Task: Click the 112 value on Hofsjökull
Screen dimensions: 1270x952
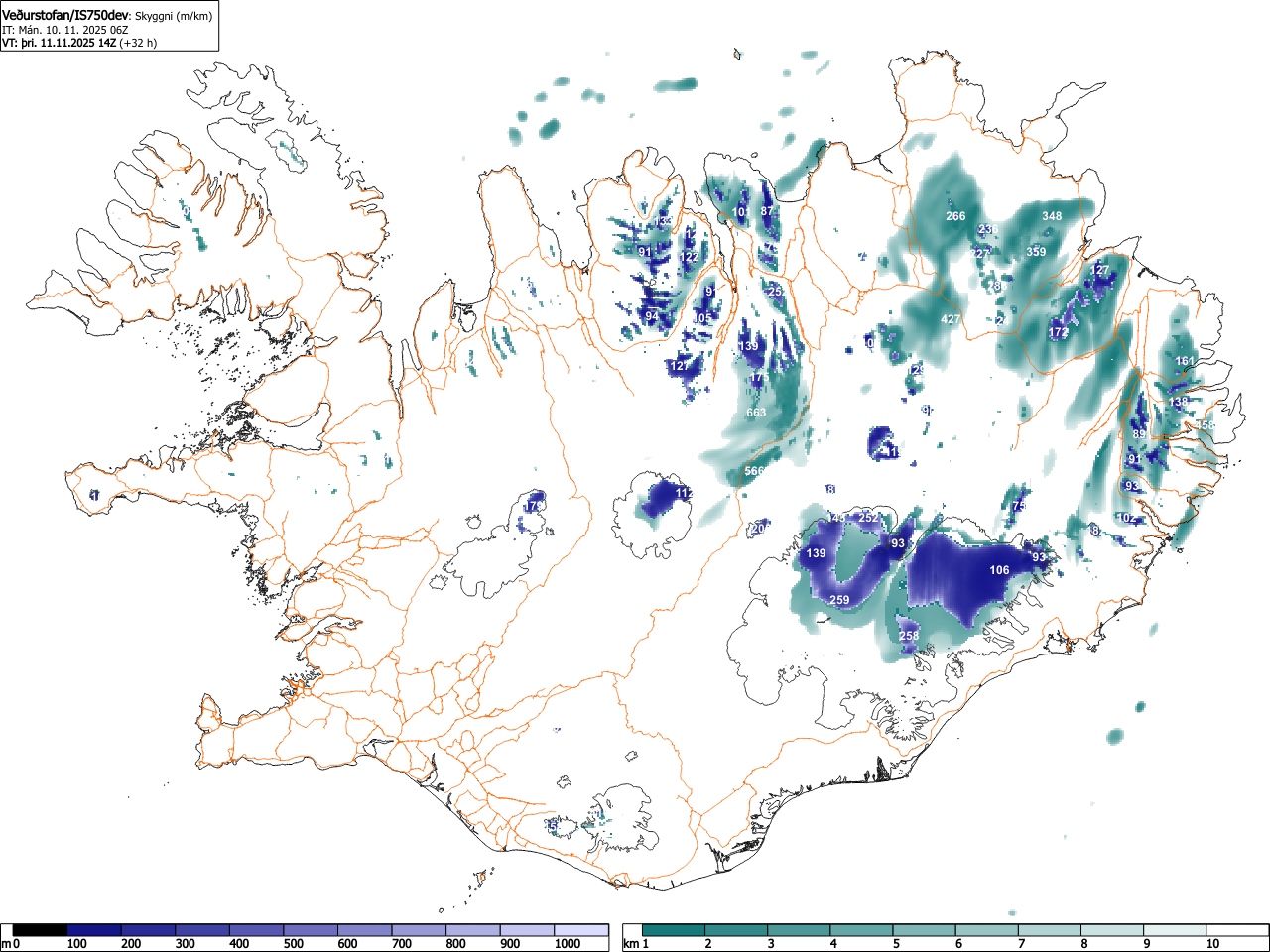Action: point(684,493)
